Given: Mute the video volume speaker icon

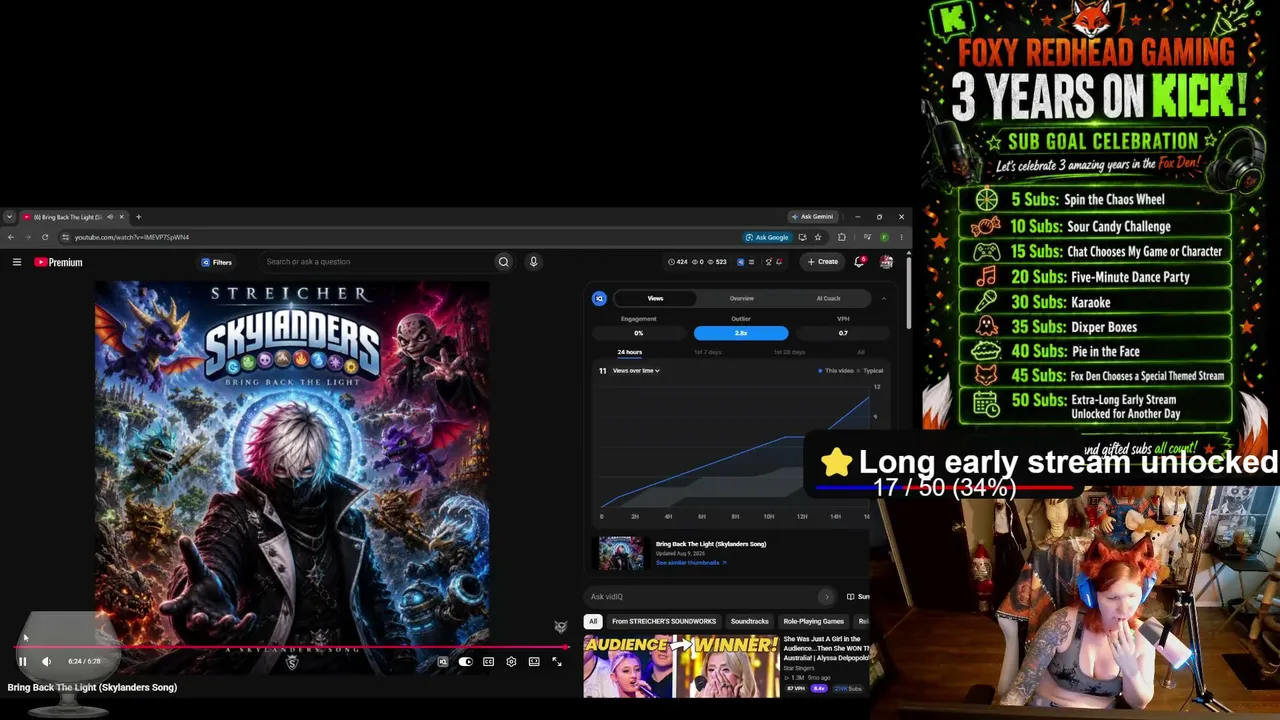Looking at the screenshot, I should [46, 661].
